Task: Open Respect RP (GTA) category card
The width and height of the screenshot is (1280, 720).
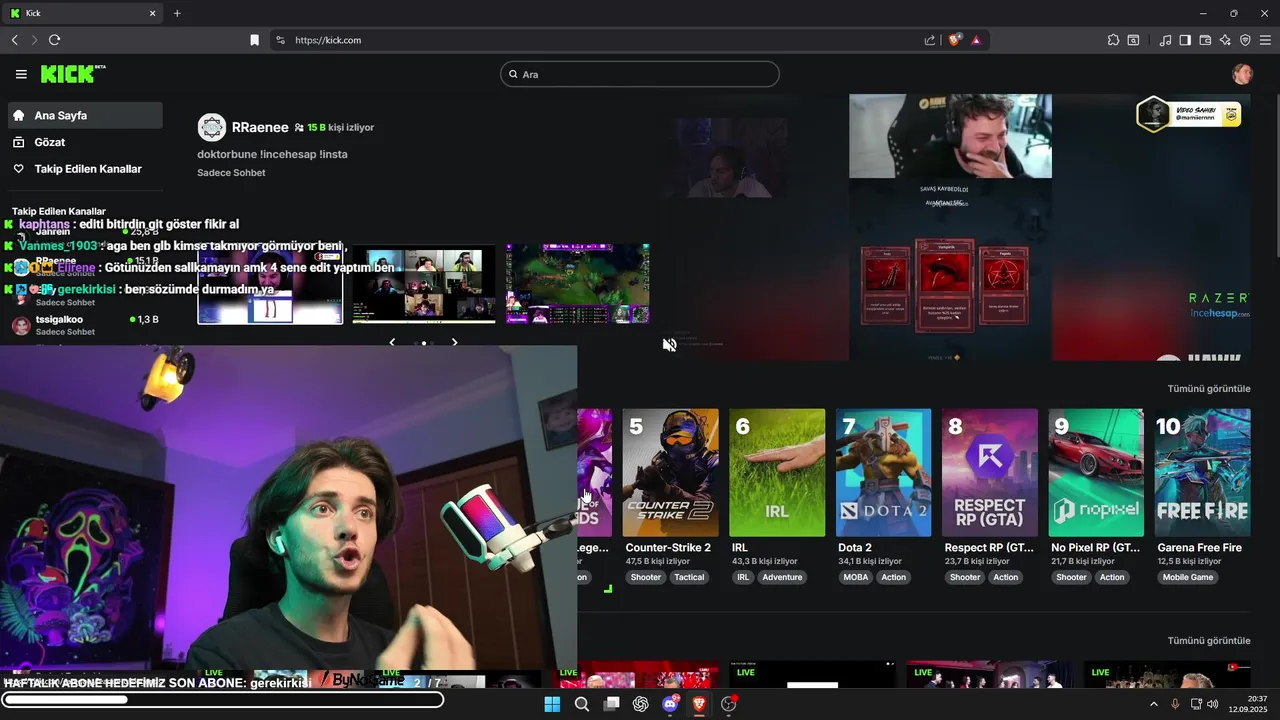Action: tap(990, 472)
